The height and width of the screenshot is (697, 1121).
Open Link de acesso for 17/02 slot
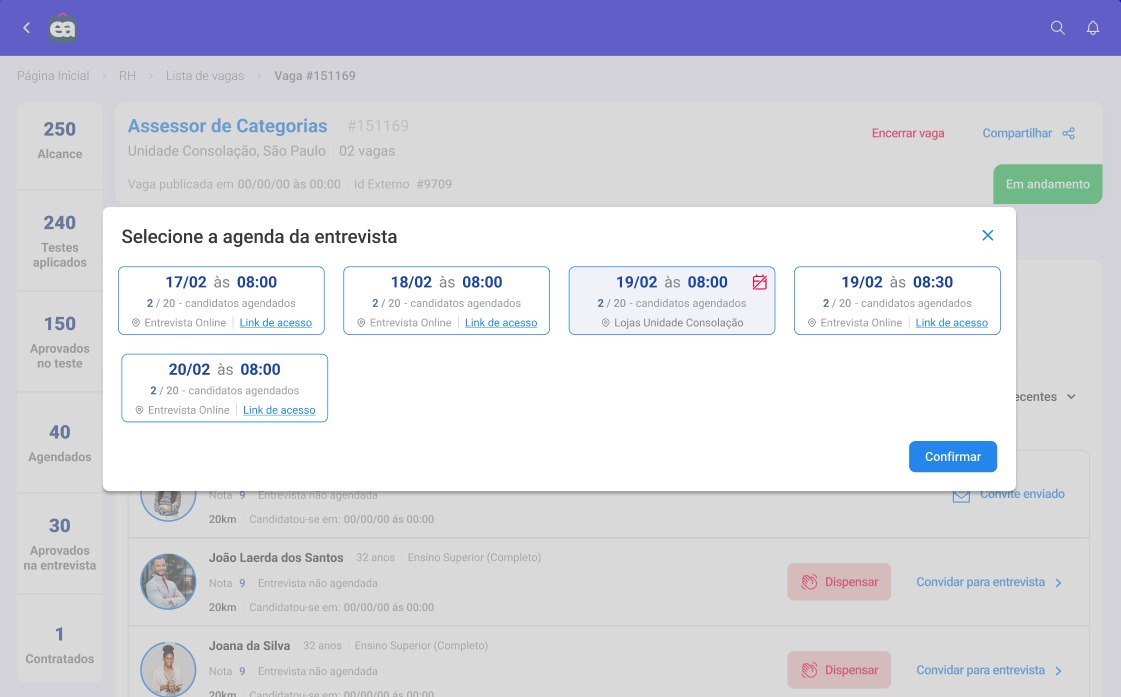(x=275, y=323)
